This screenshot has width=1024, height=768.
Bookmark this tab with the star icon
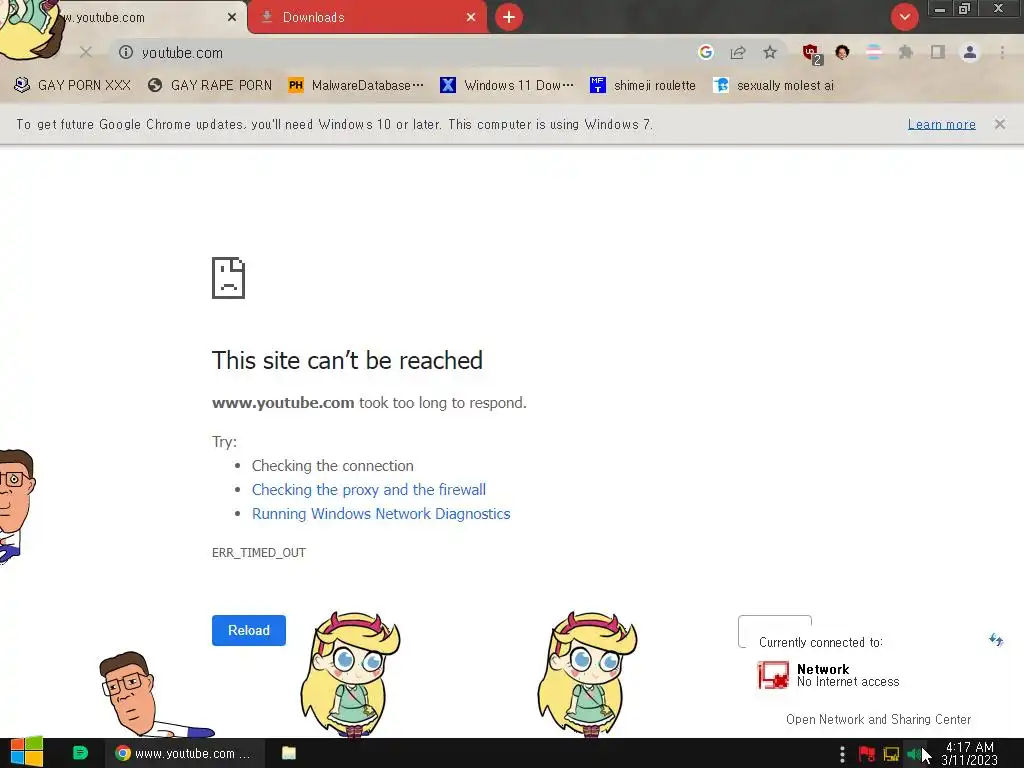(770, 52)
